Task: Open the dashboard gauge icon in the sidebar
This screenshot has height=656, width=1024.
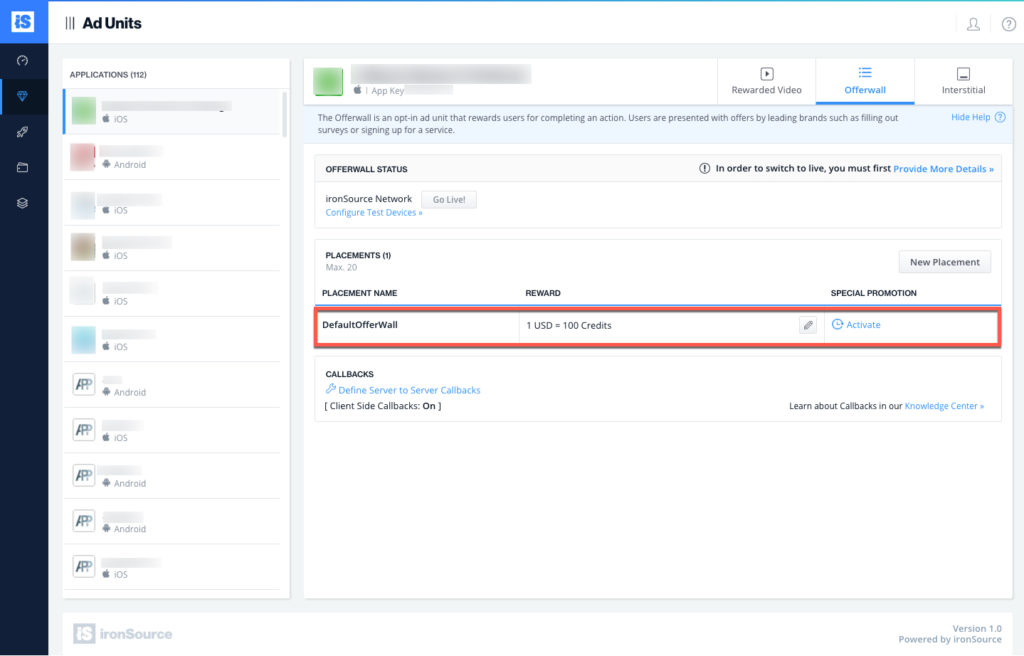Action: (23, 61)
